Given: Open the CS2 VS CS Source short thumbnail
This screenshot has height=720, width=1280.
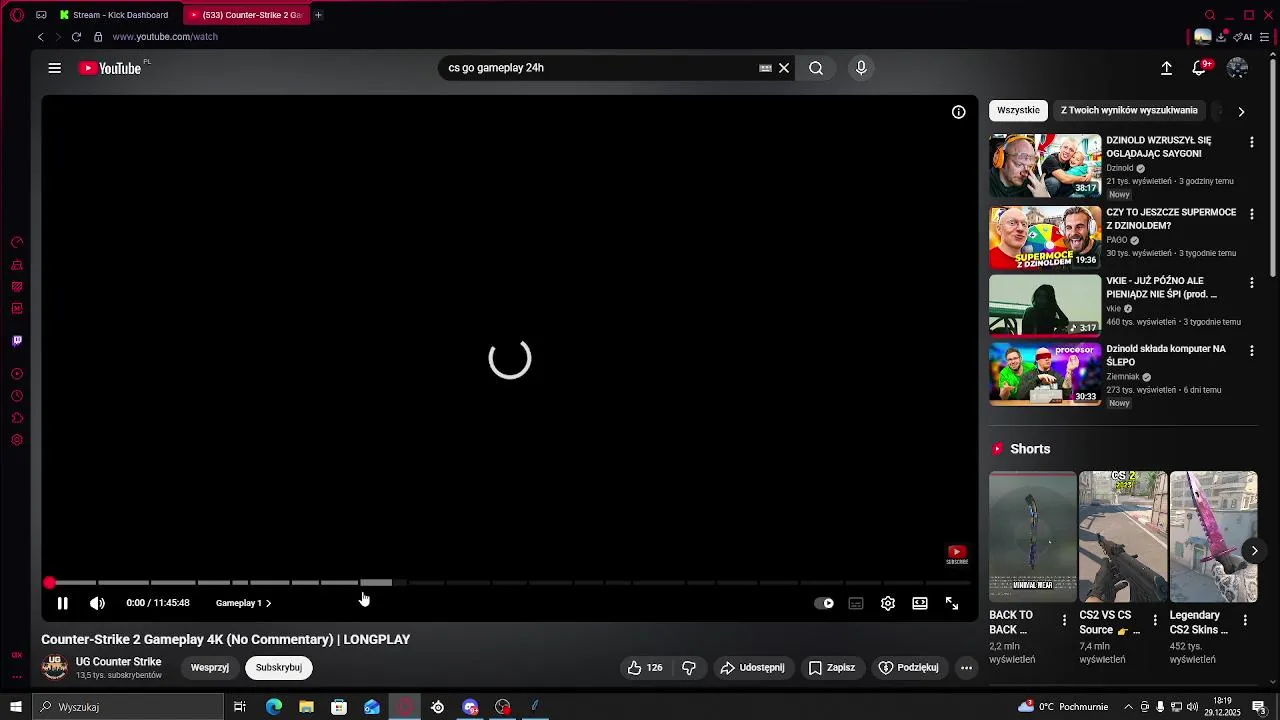Looking at the screenshot, I should [1123, 537].
